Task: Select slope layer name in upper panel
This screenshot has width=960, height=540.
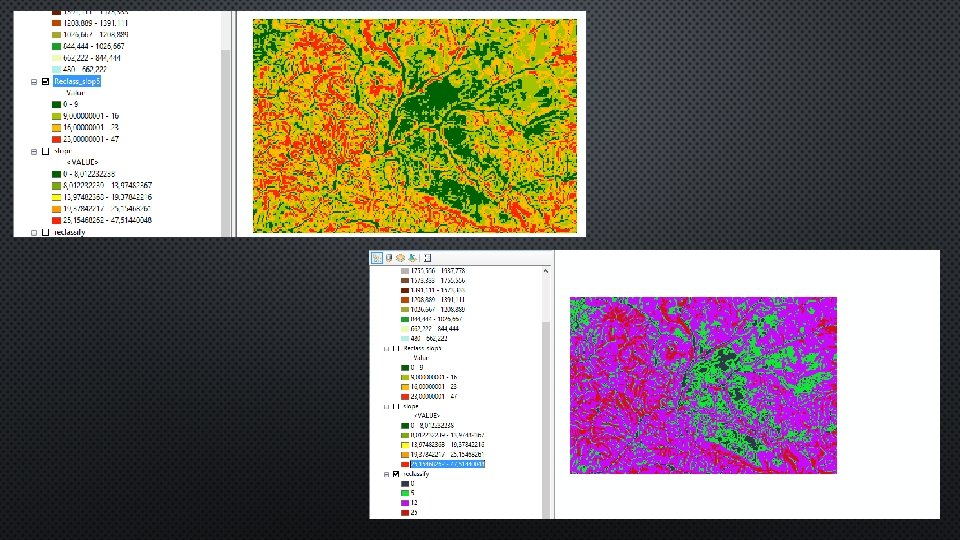Action: coord(62,151)
